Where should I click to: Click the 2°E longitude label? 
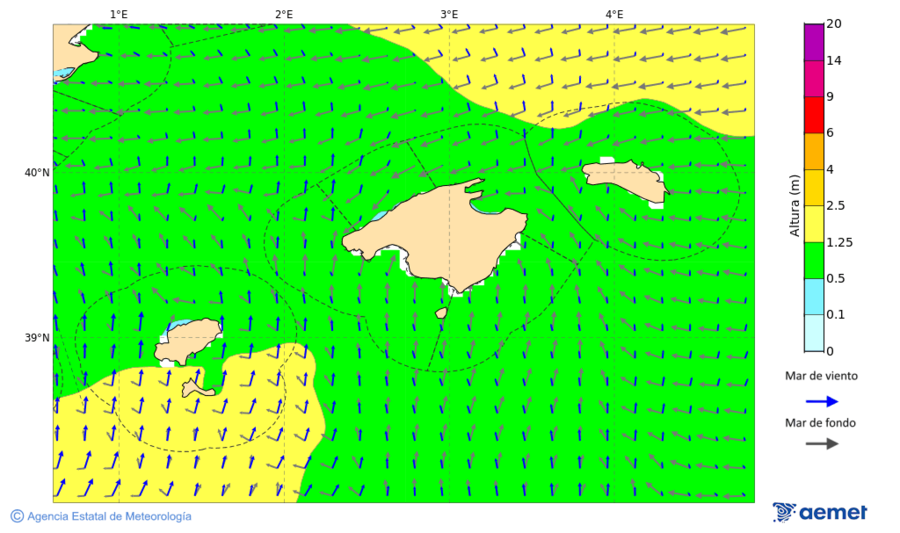point(284,14)
